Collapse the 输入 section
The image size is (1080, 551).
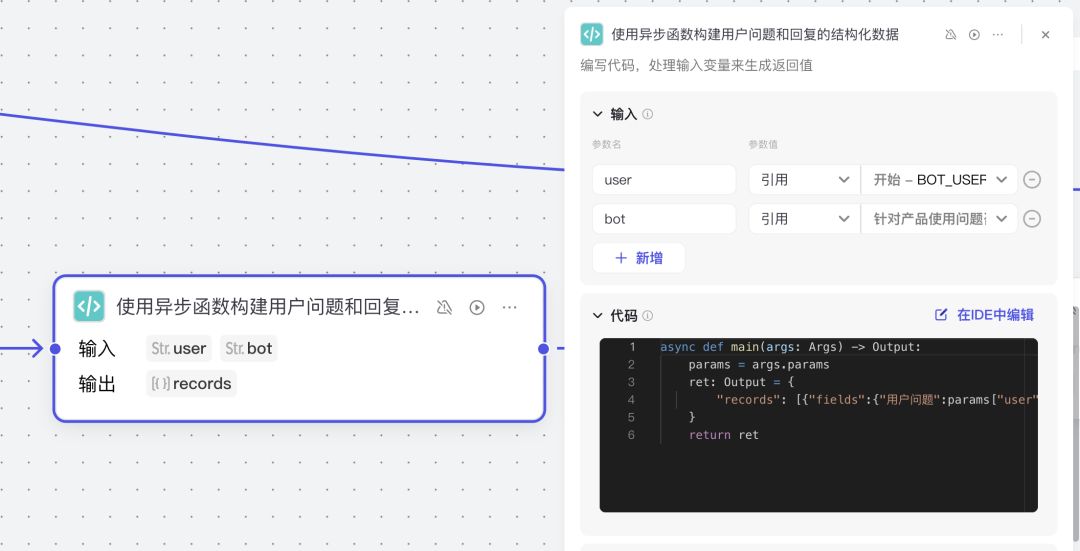[599, 114]
